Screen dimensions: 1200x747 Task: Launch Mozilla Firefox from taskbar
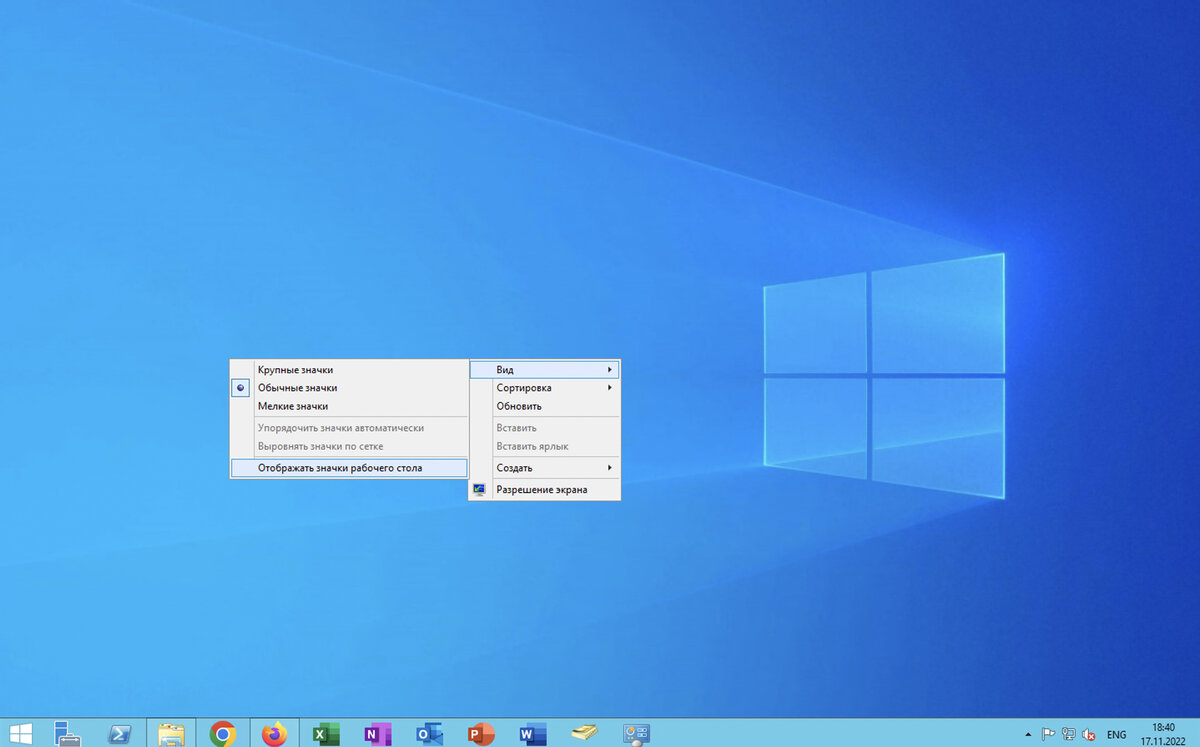tap(273, 734)
